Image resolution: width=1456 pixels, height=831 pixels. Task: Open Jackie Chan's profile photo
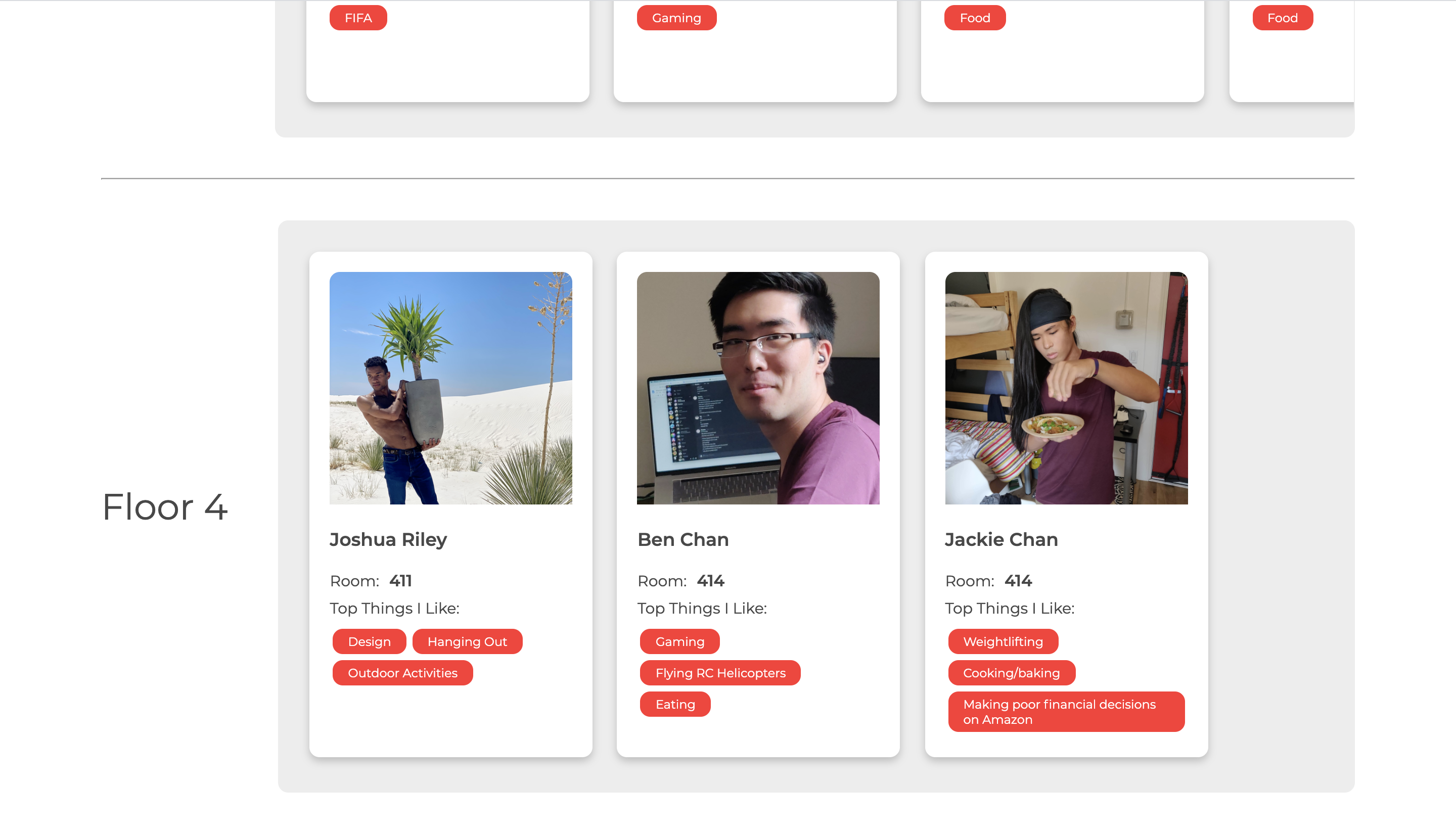point(1066,388)
